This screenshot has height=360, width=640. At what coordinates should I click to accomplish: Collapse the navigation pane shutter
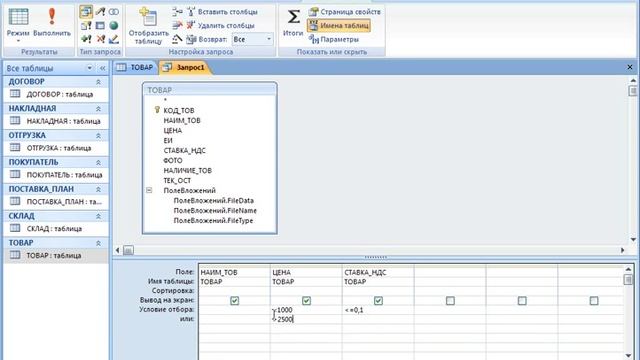(102, 68)
